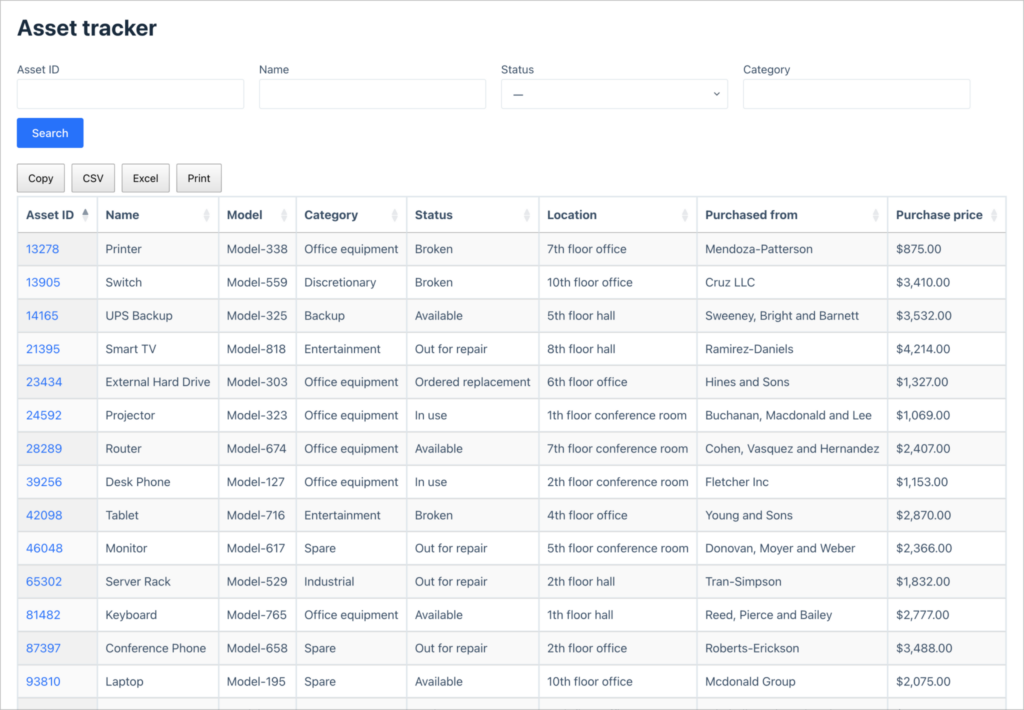Screen dimensions: 1024x710
Task: Click the sort icon on the Category column
Action: [x=393, y=214]
